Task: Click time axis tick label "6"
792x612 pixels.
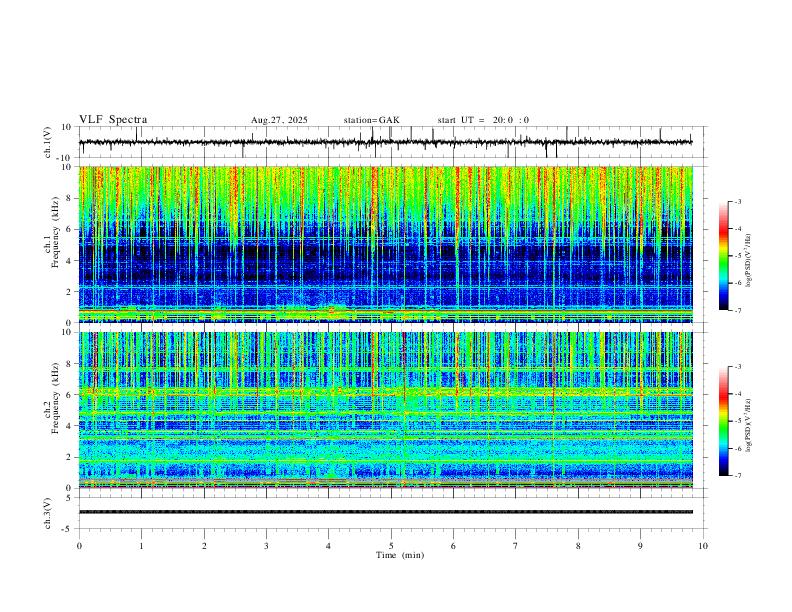Action: point(454,546)
